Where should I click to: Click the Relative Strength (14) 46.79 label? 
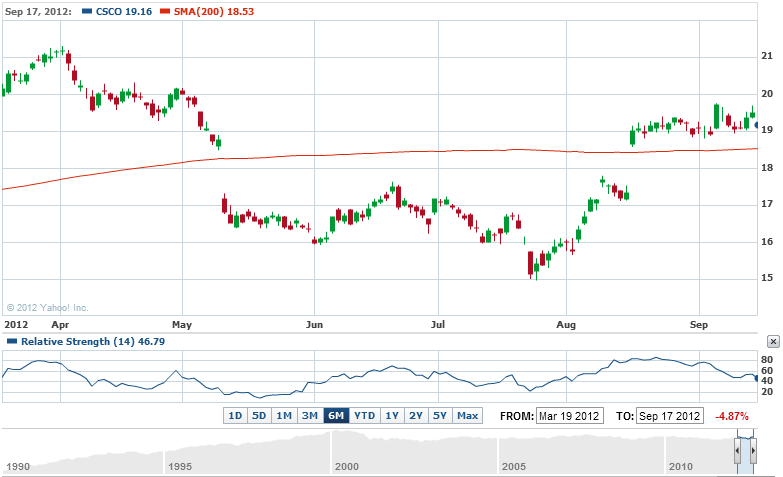coord(93,341)
